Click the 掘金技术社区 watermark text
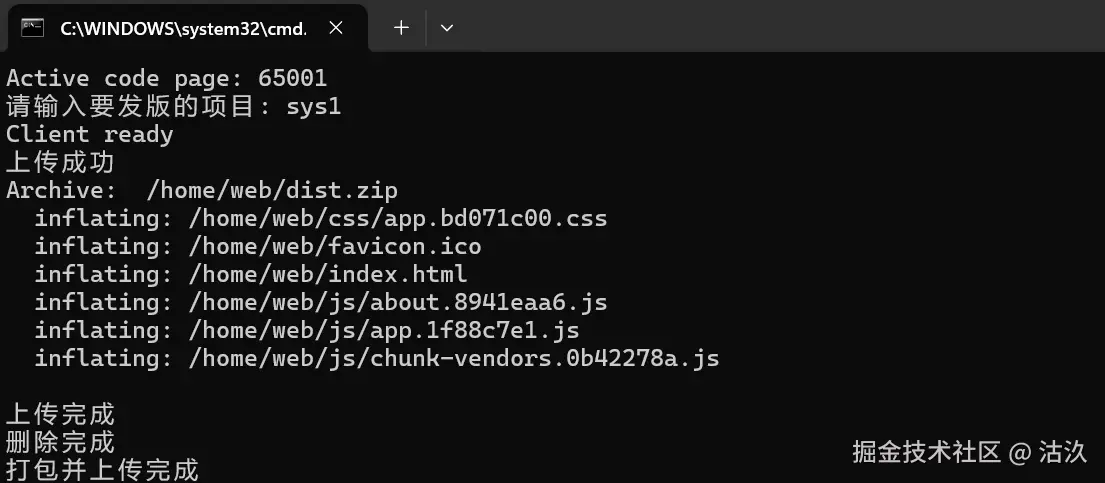 pyautogui.click(x=927, y=452)
